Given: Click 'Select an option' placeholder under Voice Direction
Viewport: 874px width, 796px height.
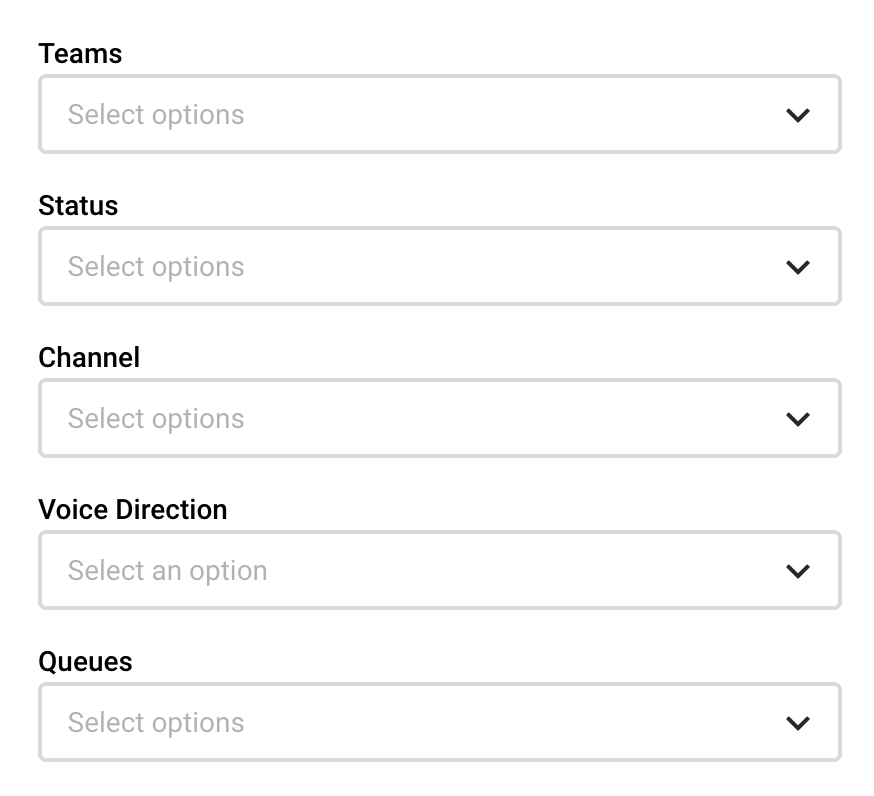Looking at the screenshot, I should 167,570.
